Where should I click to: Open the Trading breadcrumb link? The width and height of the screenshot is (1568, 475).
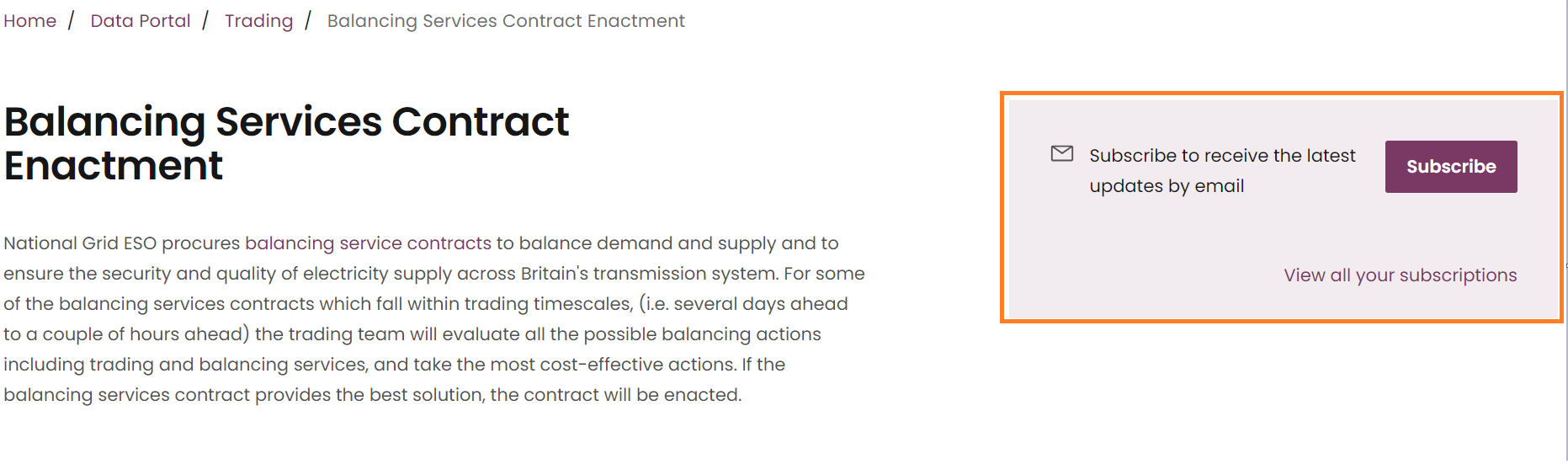pos(258,21)
